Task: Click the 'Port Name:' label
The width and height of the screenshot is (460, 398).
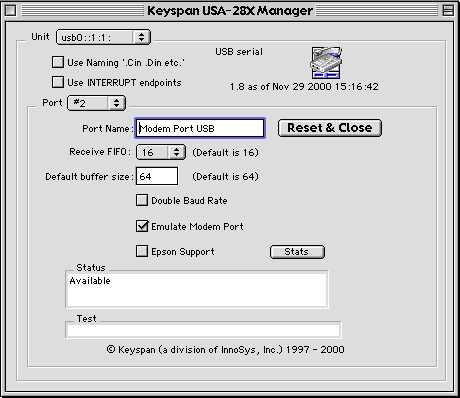Action: pyautogui.click(x=108, y=129)
